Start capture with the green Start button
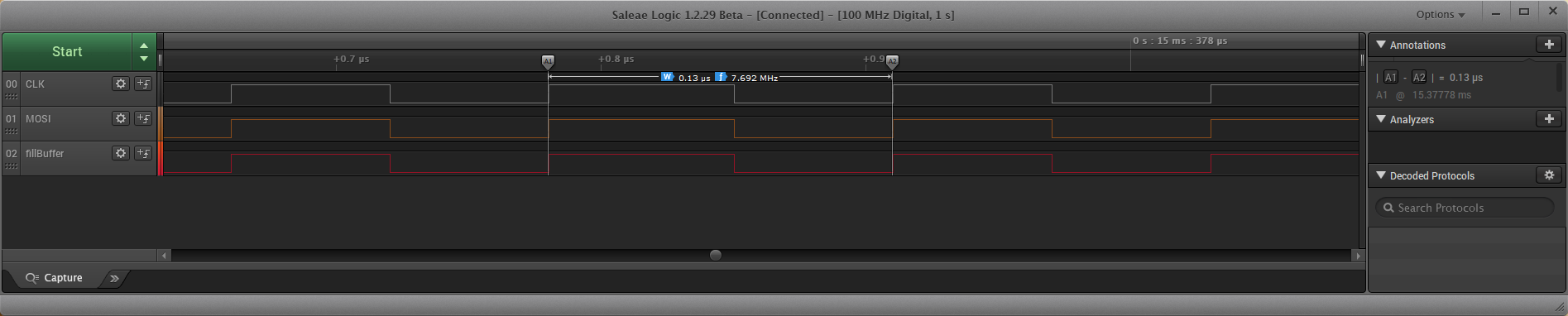The height and width of the screenshot is (316, 1568). (x=67, y=51)
